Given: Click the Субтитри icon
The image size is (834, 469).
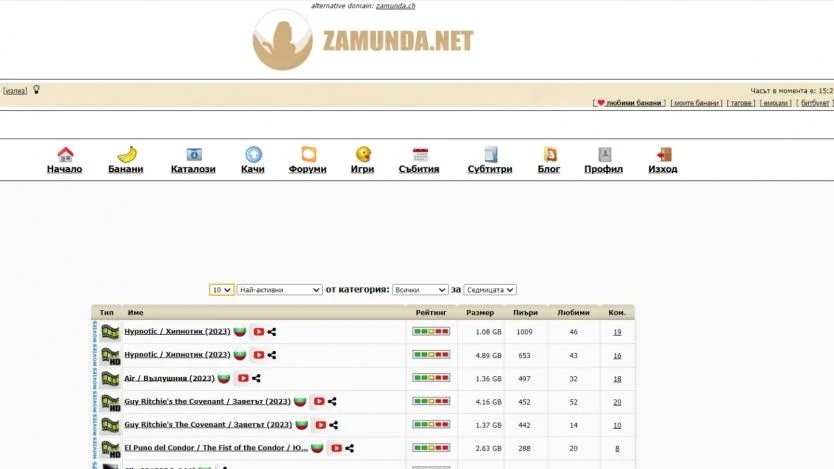Looking at the screenshot, I should 490,154.
